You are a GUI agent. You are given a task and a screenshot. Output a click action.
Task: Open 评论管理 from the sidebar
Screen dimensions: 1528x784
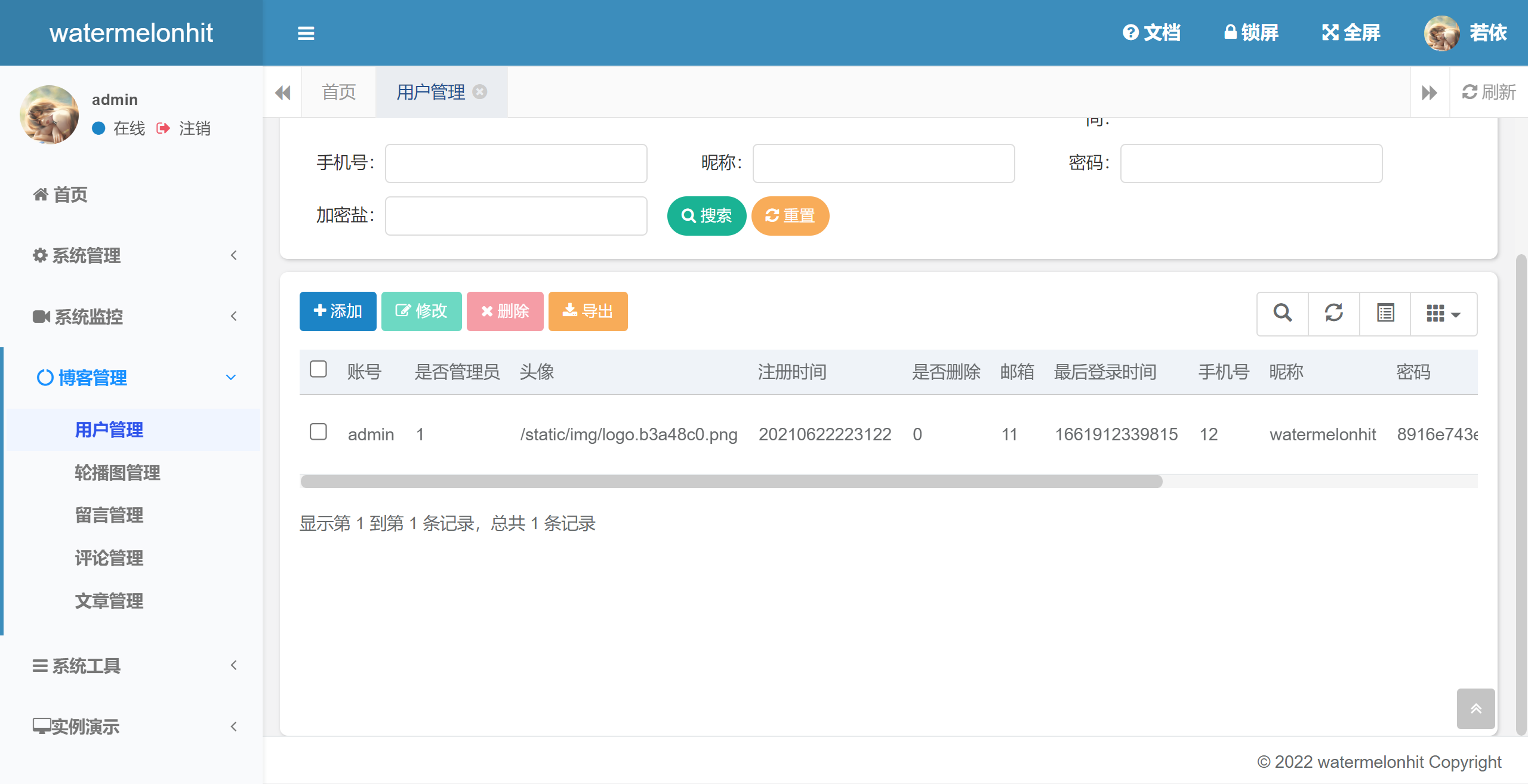[109, 558]
